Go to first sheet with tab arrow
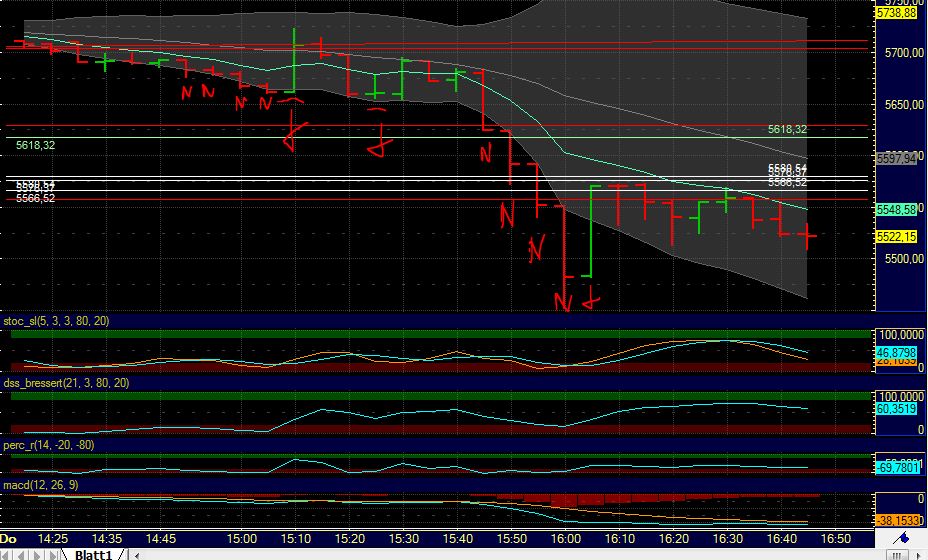This screenshot has height=560, width=928. click(x=7, y=554)
